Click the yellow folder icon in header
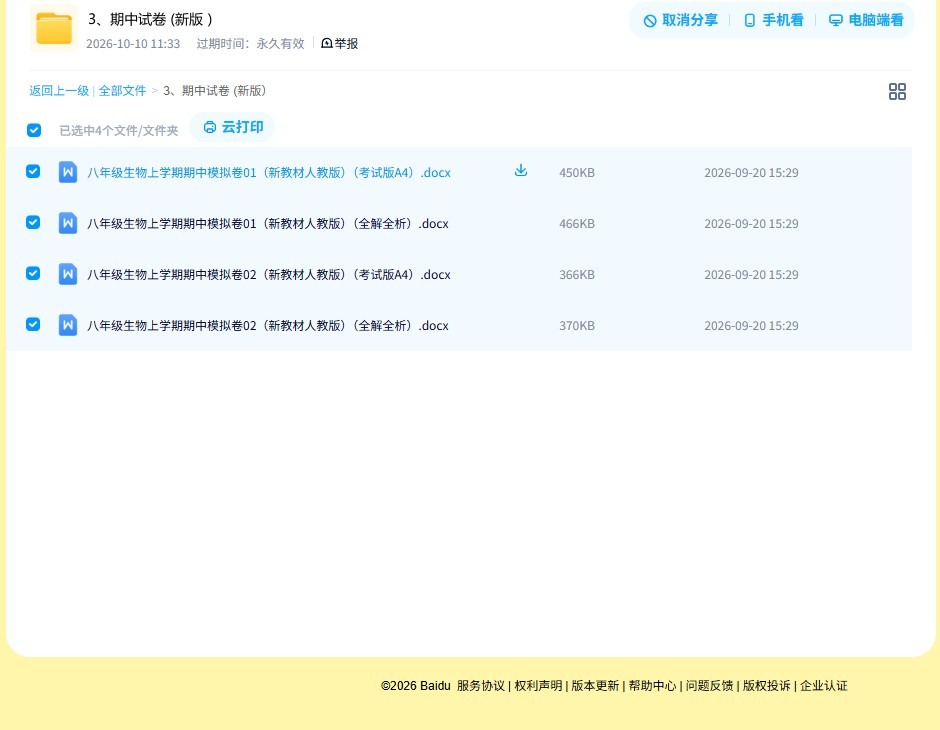The image size is (940, 730). coord(54,28)
